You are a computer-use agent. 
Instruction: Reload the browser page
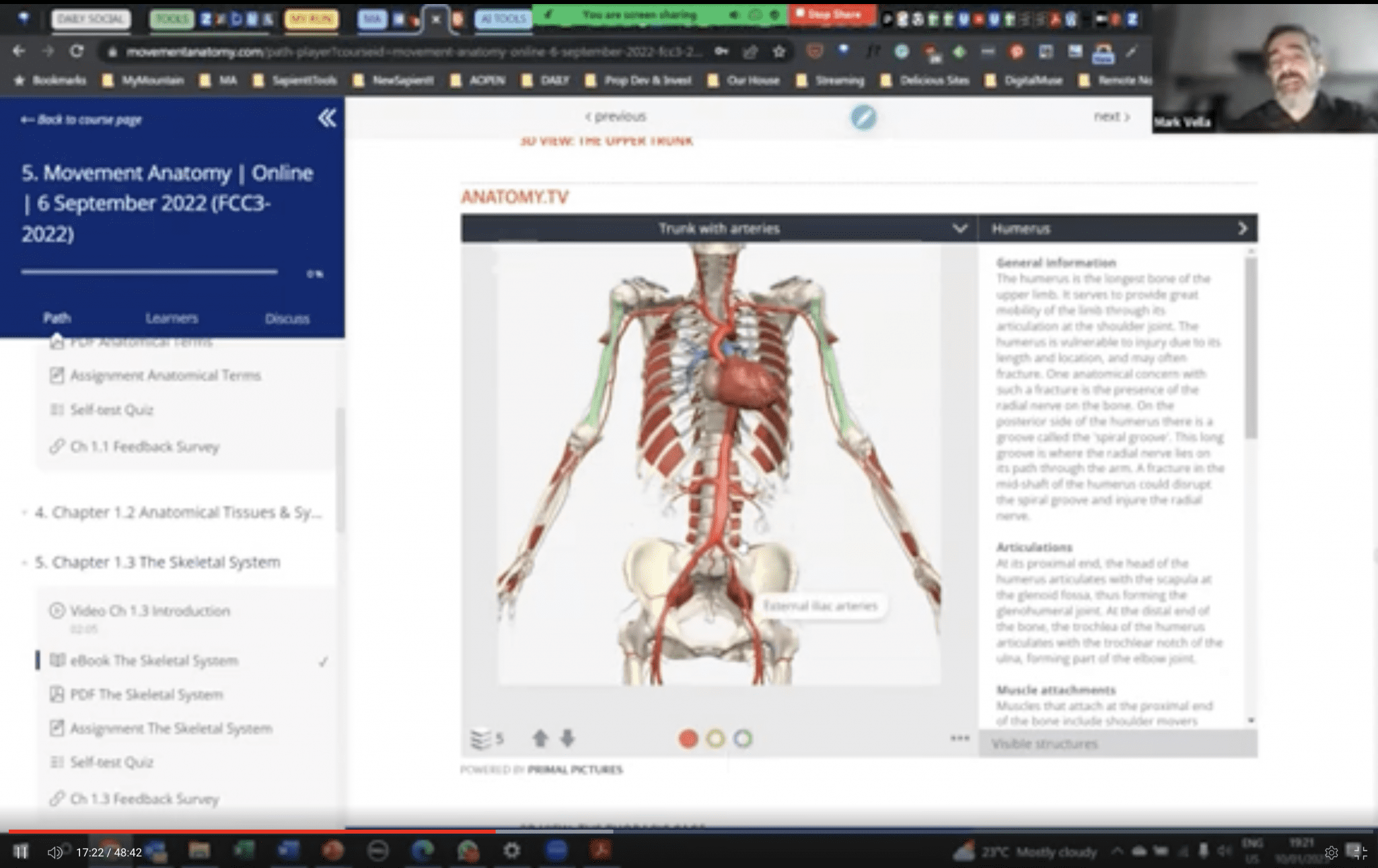pyautogui.click(x=77, y=52)
